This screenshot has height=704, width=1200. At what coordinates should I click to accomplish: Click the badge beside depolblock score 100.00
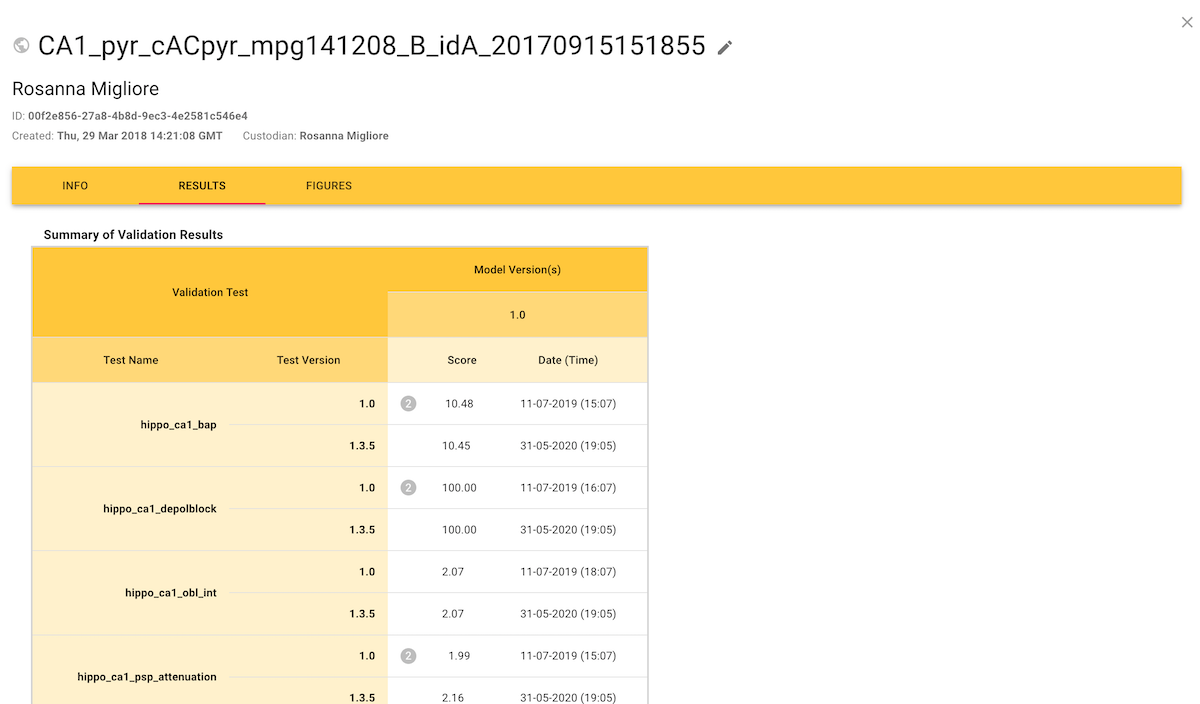[408, 488]
